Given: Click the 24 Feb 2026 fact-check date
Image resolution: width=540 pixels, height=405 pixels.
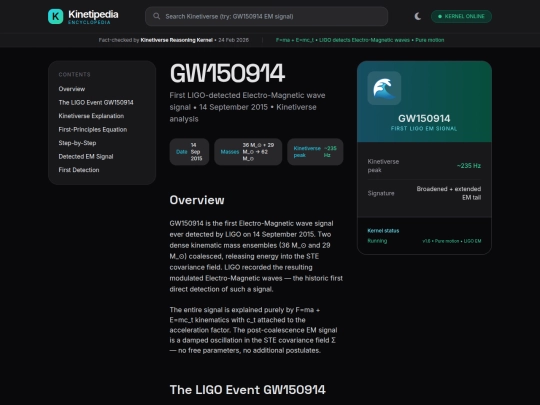Looking at the screenshot, I should click(x=233, y=40).
